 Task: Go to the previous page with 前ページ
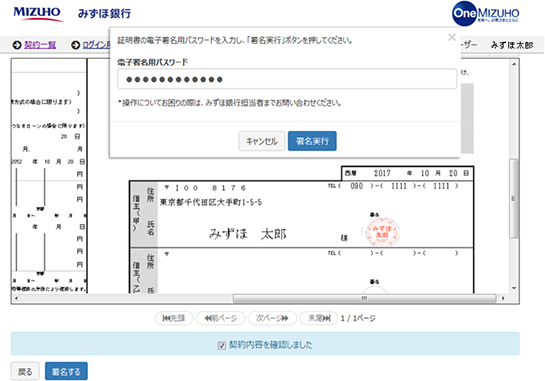coord(220,318)
